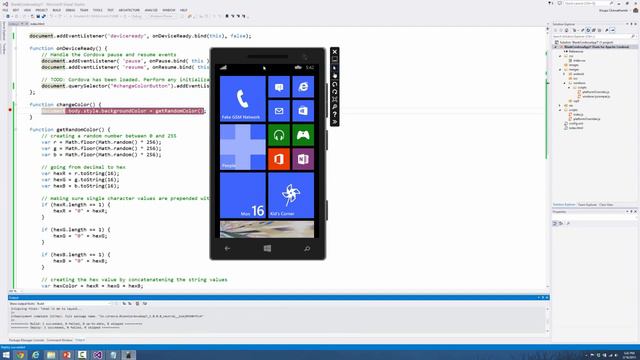Open the Calendar tile showing Mon 16
Viewport: 640px width, 360px height.
click(242, 195)
